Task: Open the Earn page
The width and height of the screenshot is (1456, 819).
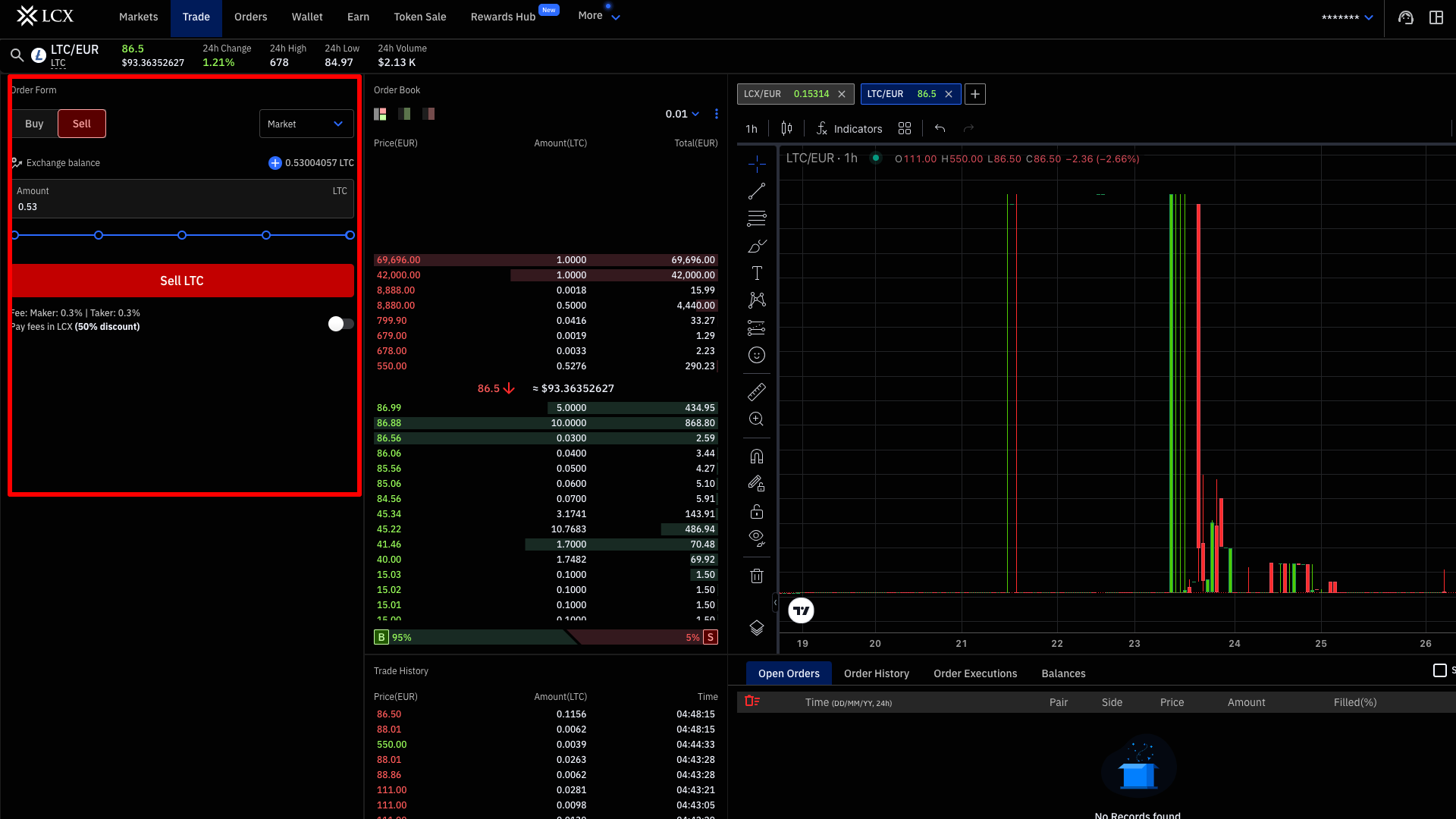Action: [359, 17]
